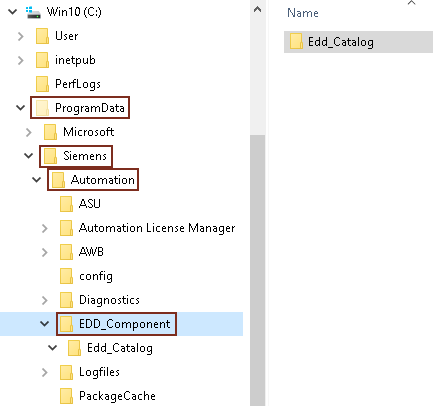Select the Automation folder name
Image resolution: width=433 pixels, height=406 pixels.
103,180
